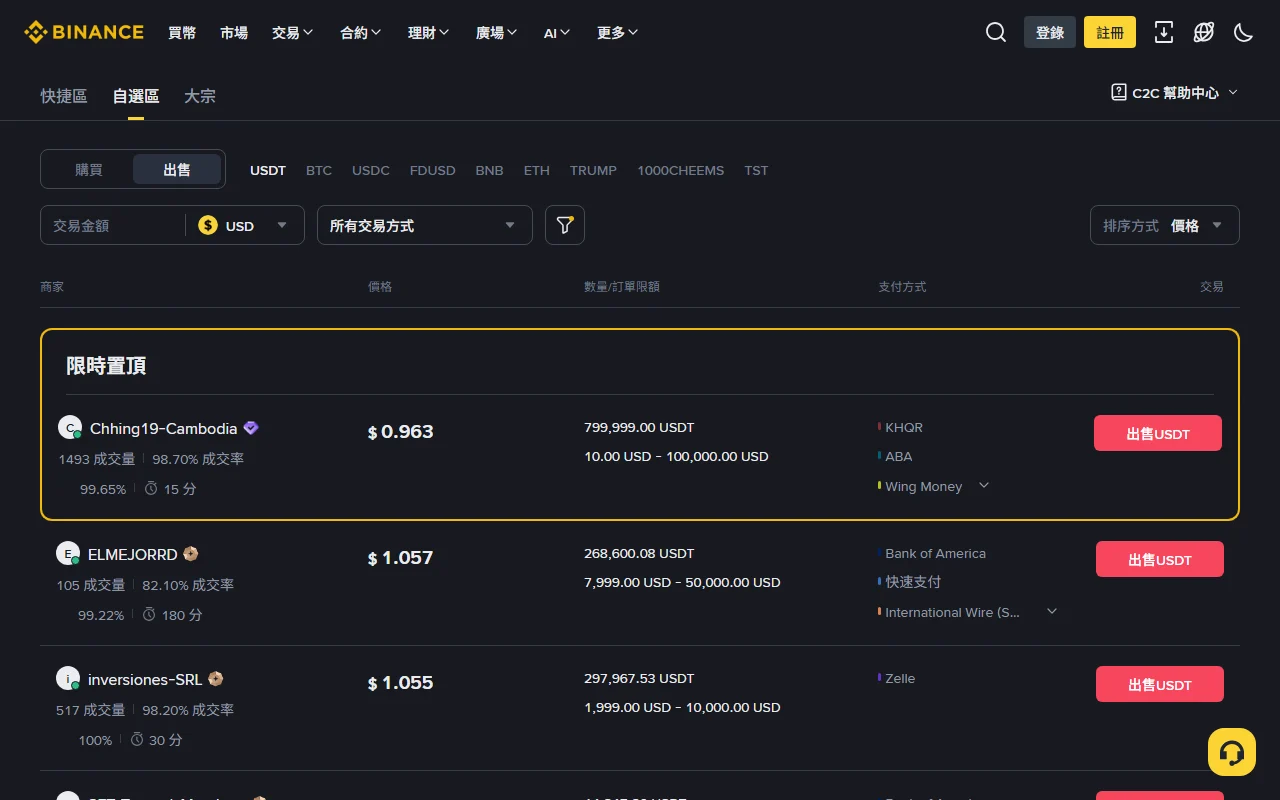The width and height of the screenshot is (1280, 800).
Task: Switch to 快捷區 tab
Action: [x=64, y=96]
